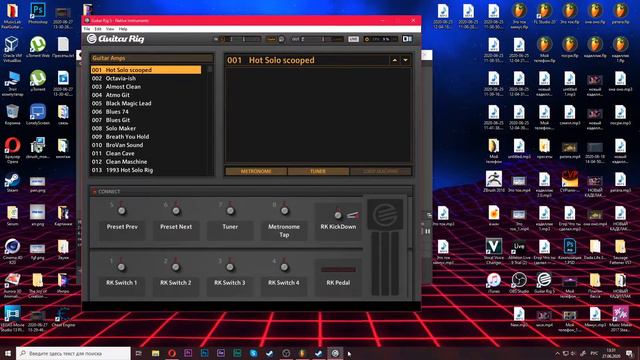Image resolution: width=640 pixels, height=360 pixels.
Task: Click the RK Pedal level bar
Action: 338,269
